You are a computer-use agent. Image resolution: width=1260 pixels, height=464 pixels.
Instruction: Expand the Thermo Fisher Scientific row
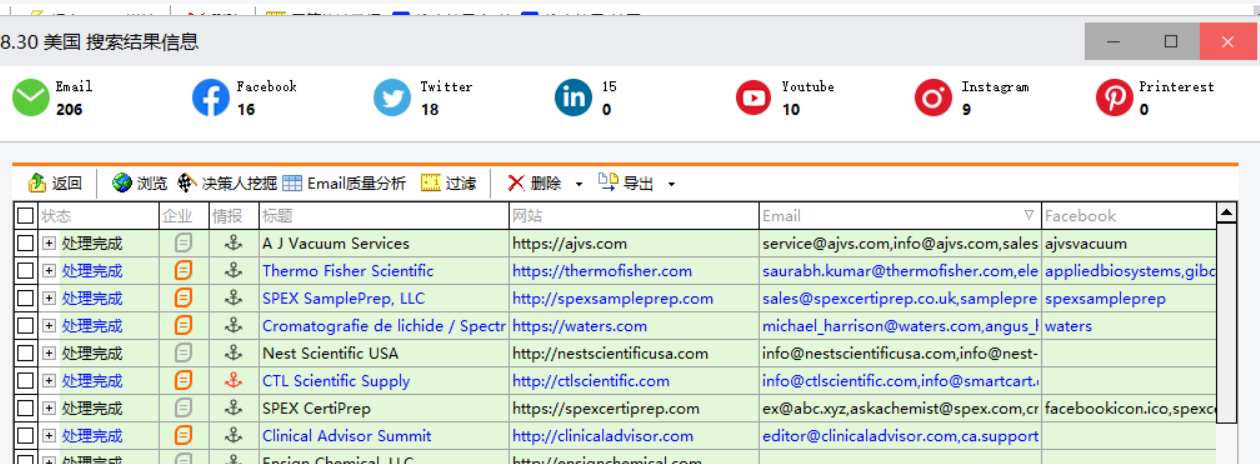[49, 271]
